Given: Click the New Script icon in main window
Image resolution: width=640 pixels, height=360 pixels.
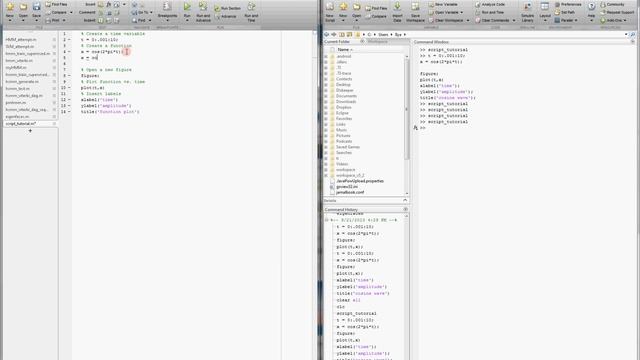Looking at the screenshot, I should (330, 7).
